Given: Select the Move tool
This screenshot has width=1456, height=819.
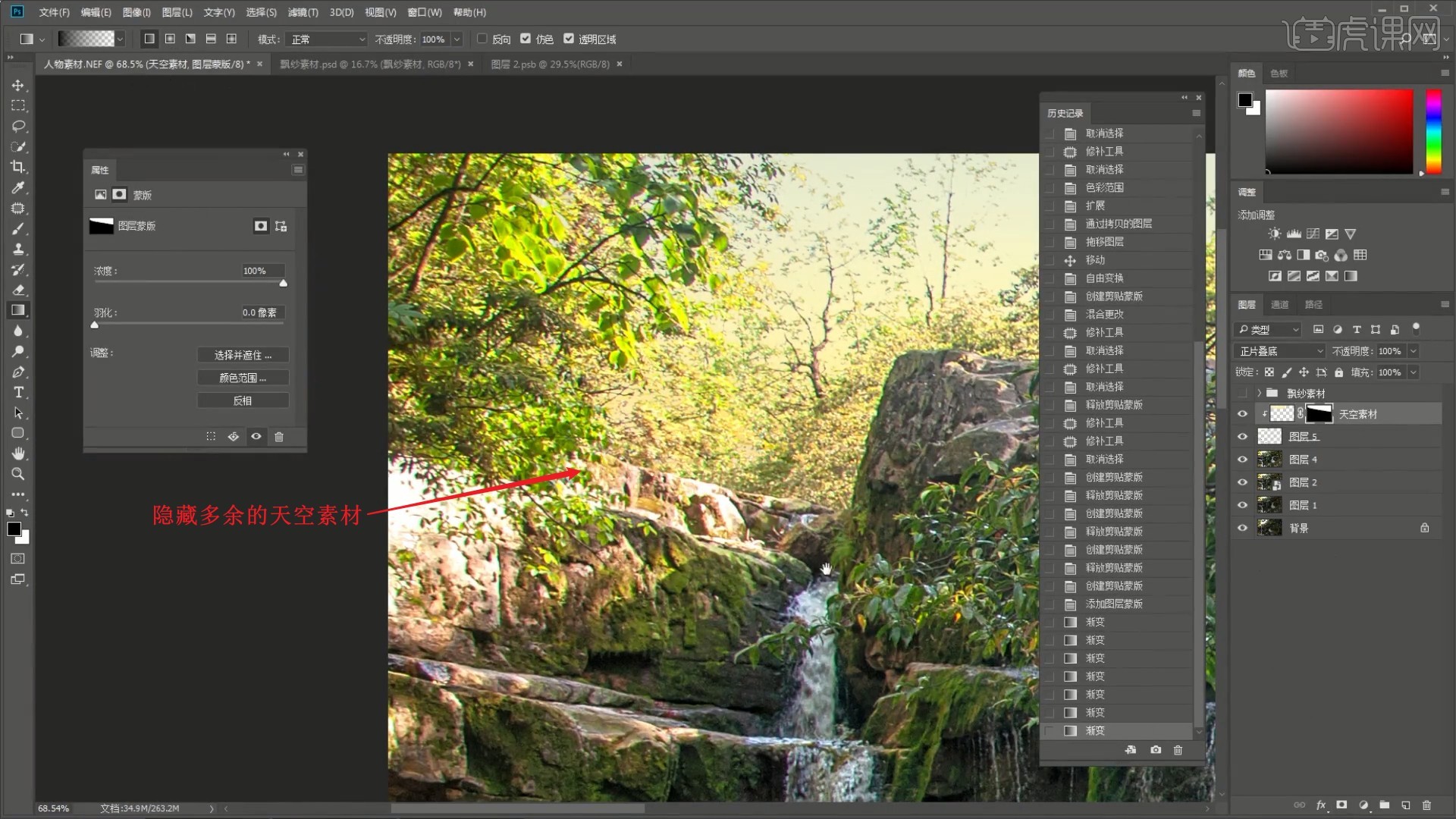Looking at the screenshot, I should [18, 86].
